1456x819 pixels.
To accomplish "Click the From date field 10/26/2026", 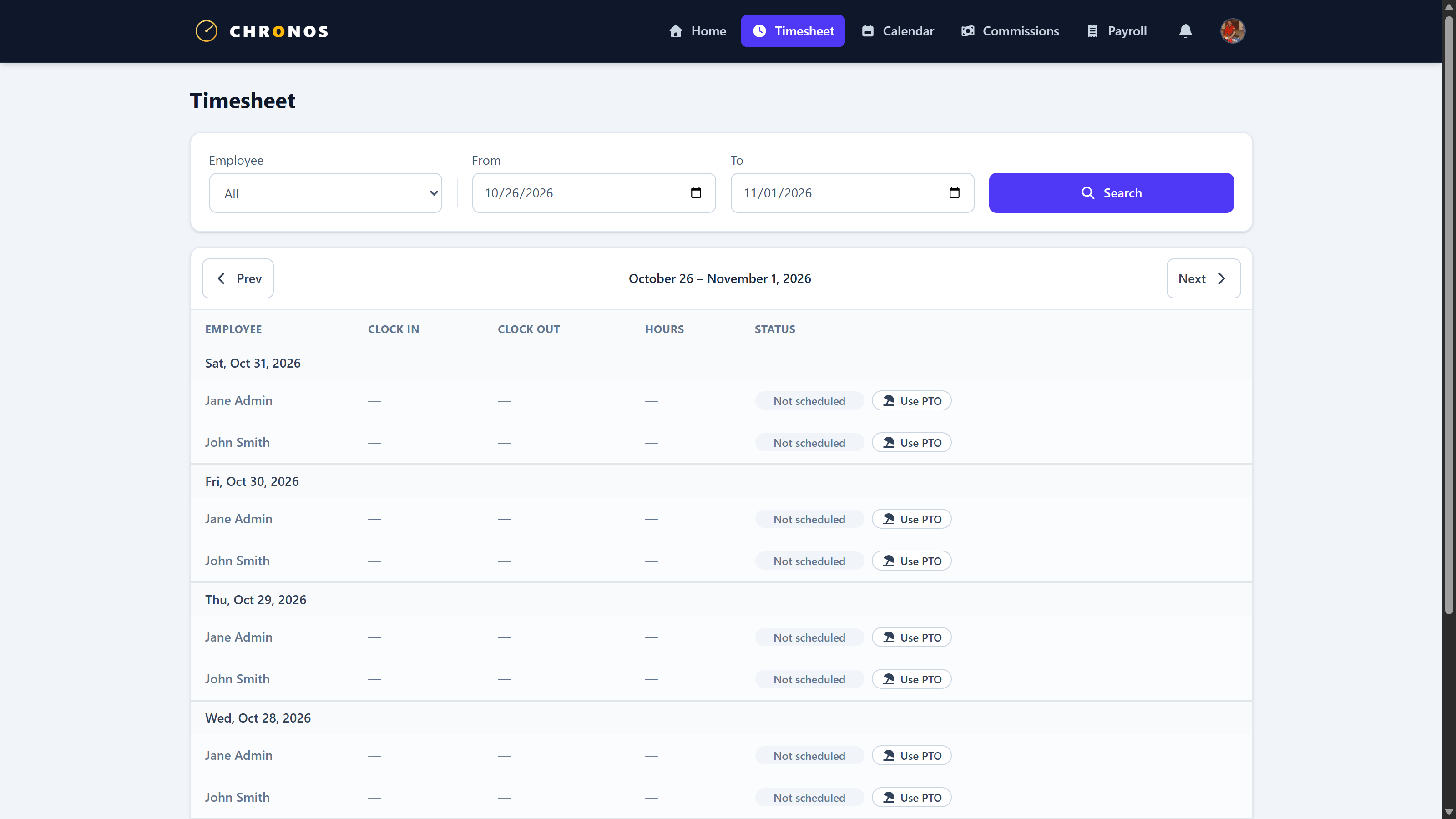I will point(593,193).
